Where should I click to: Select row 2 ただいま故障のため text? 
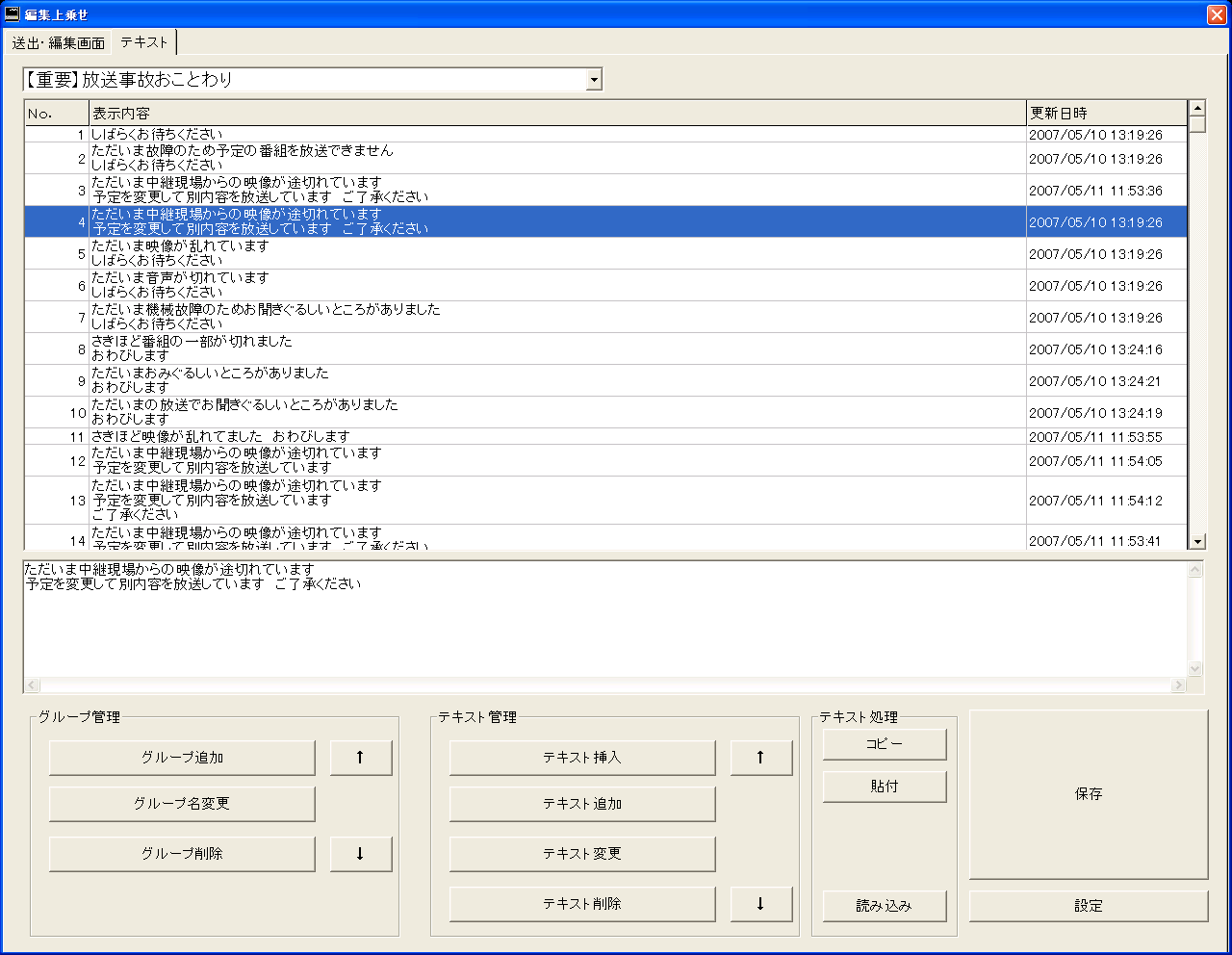point(605,158)
